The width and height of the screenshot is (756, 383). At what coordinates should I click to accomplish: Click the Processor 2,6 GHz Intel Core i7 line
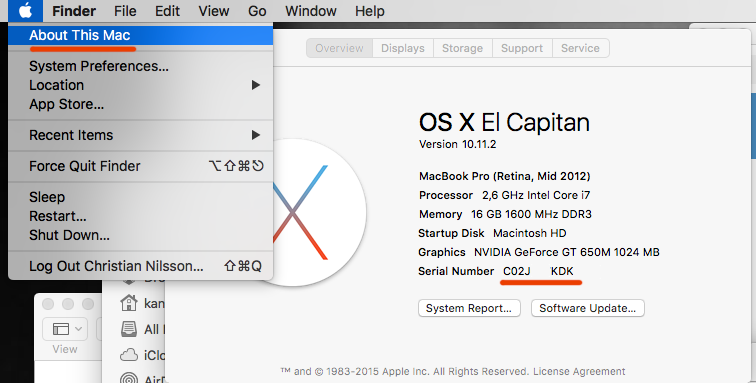coord(504,195)
